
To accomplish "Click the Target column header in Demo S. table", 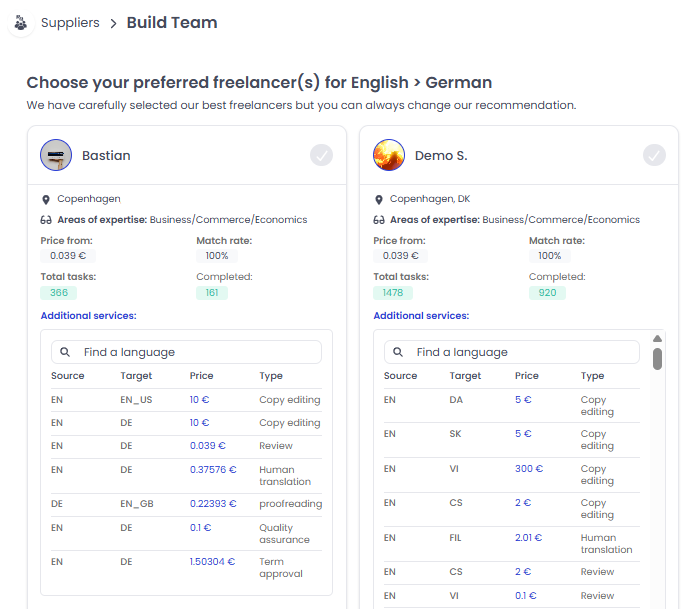I will tap(465, 376).
